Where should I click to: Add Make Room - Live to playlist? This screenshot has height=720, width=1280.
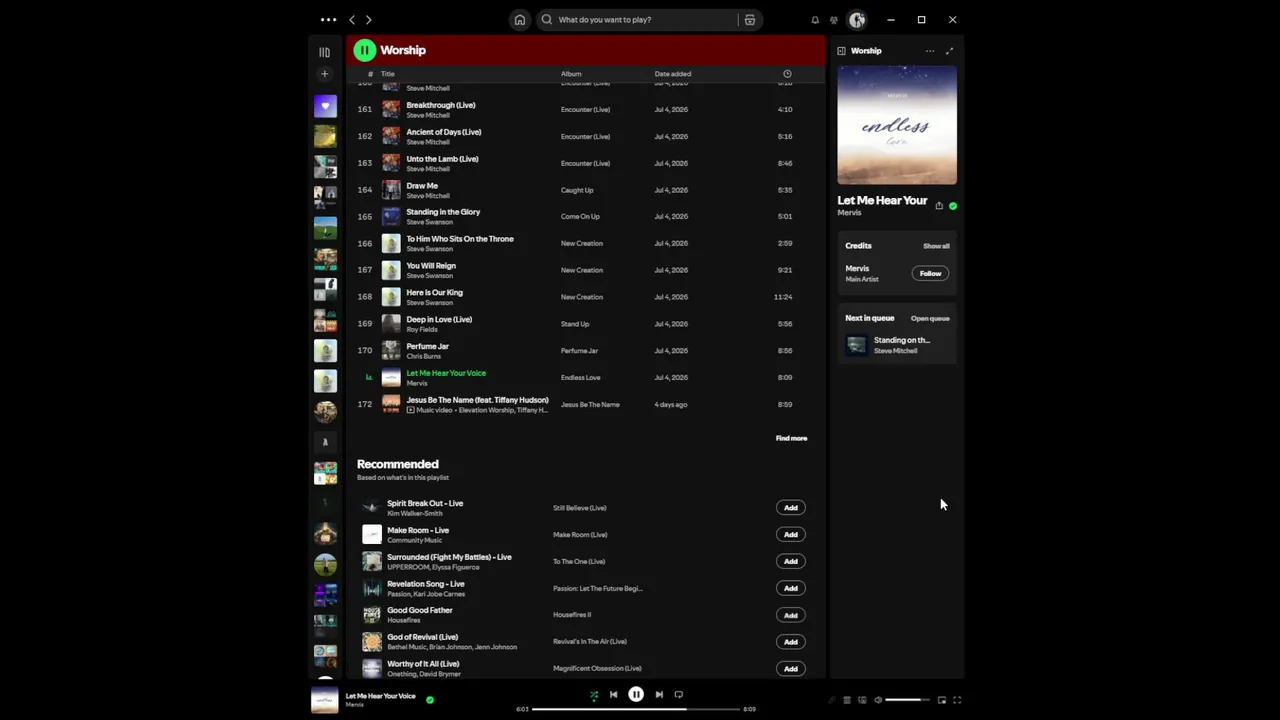click(790, 535)
